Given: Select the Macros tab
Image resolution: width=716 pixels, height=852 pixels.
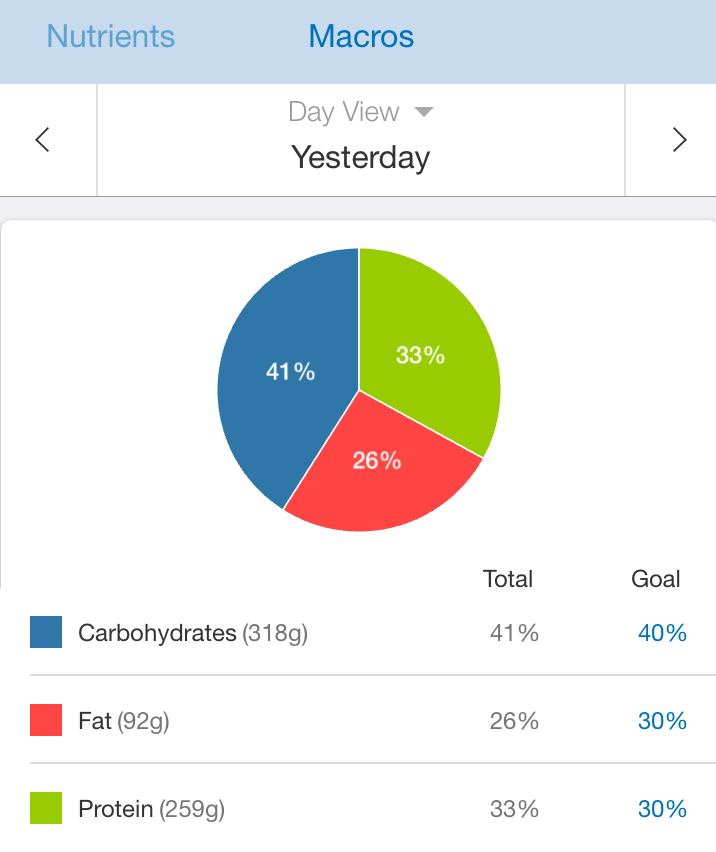Looking at the screenshot, I should coord(361,36).
